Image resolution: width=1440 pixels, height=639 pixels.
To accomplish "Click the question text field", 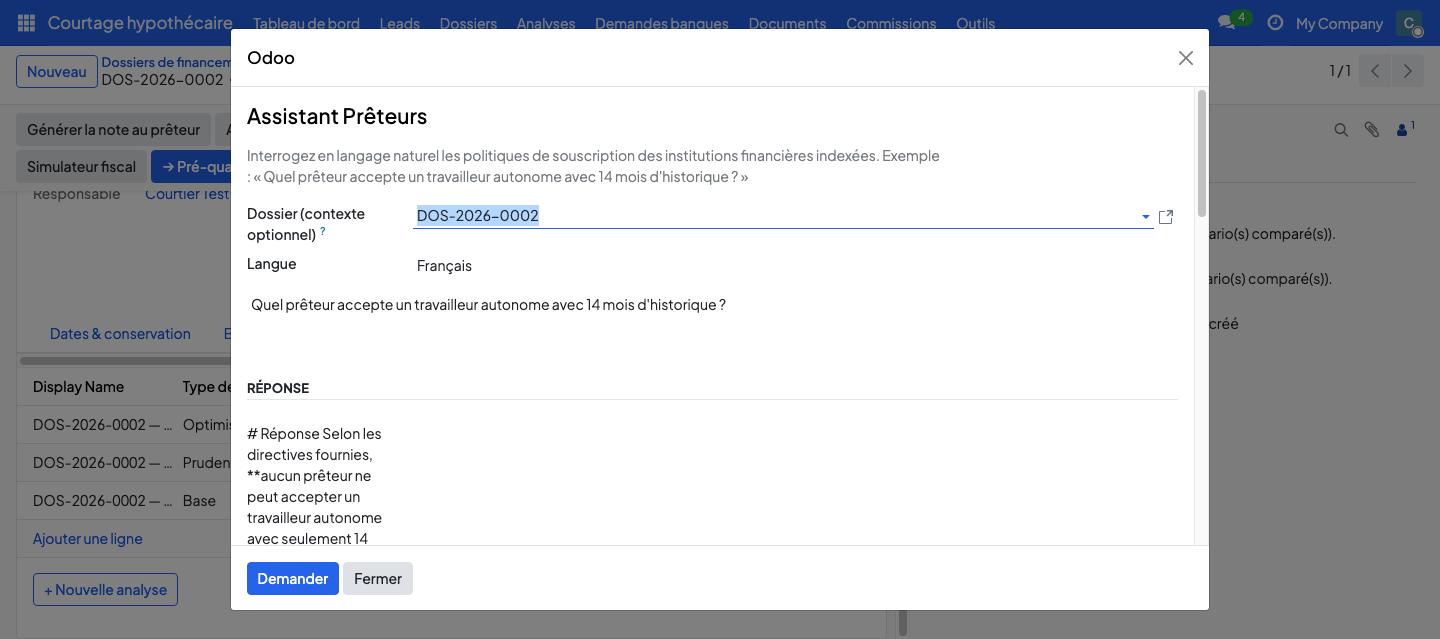I will point(712,304).
